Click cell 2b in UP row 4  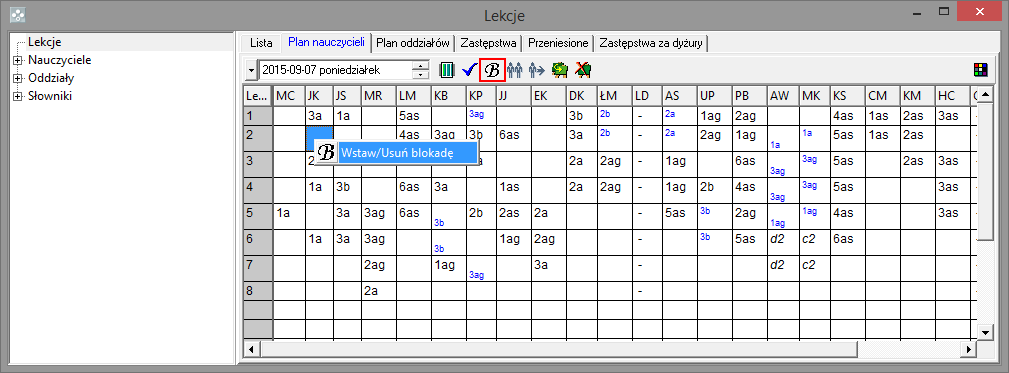716,190
